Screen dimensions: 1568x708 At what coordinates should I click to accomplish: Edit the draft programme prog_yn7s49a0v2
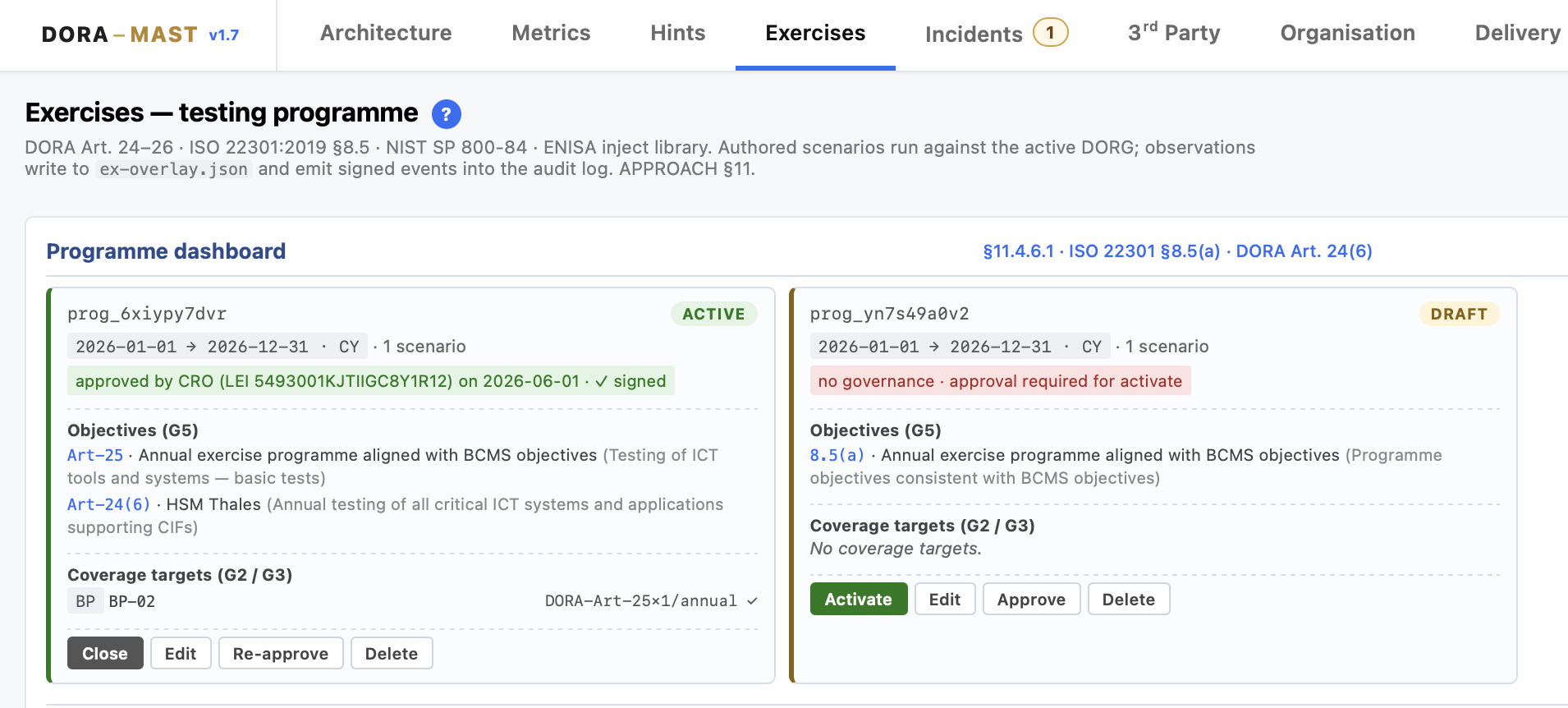[x=945, y=599]
